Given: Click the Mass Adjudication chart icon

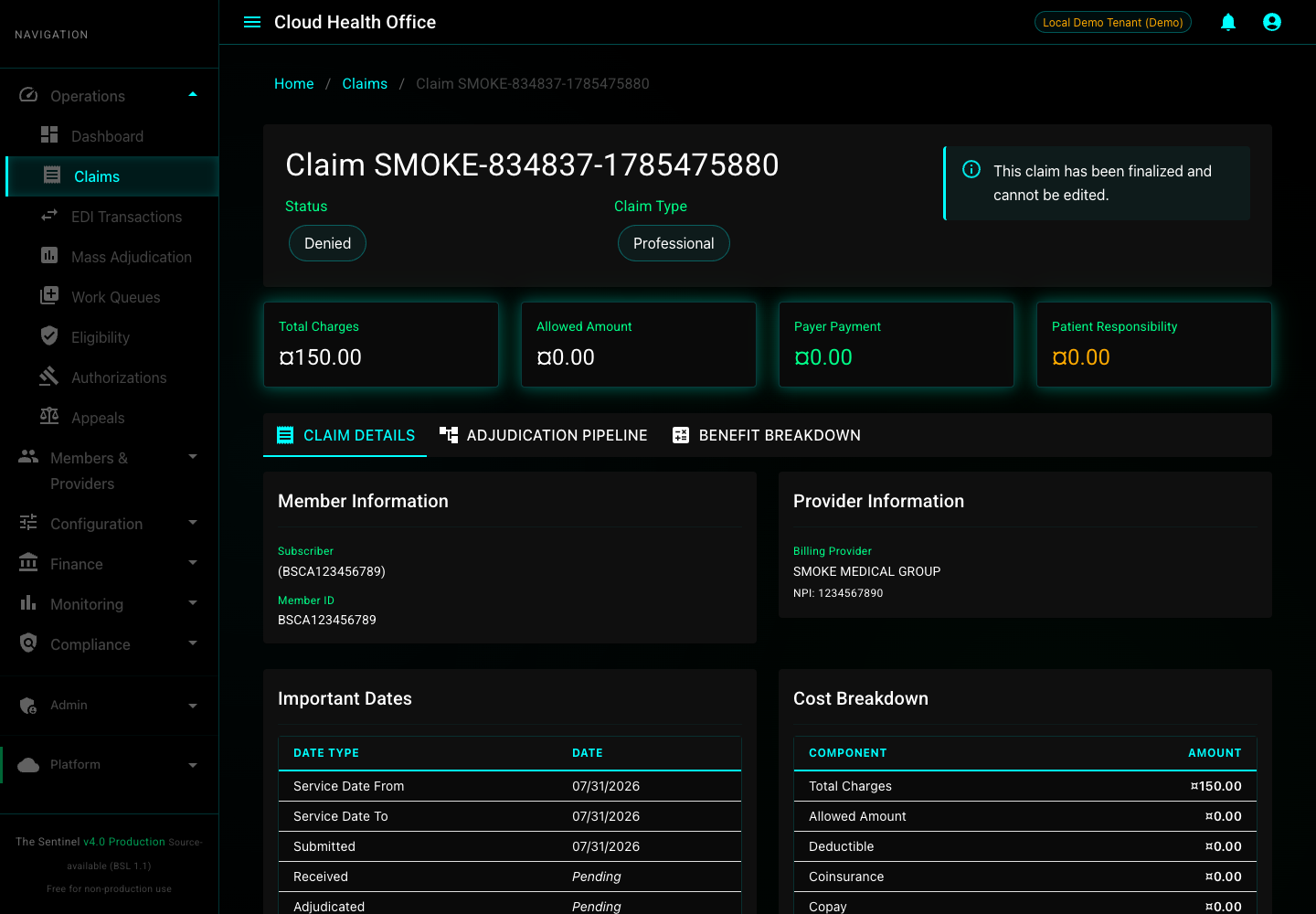Looking at the screenshot, I should pyautogui.click(x=49, y=256).
